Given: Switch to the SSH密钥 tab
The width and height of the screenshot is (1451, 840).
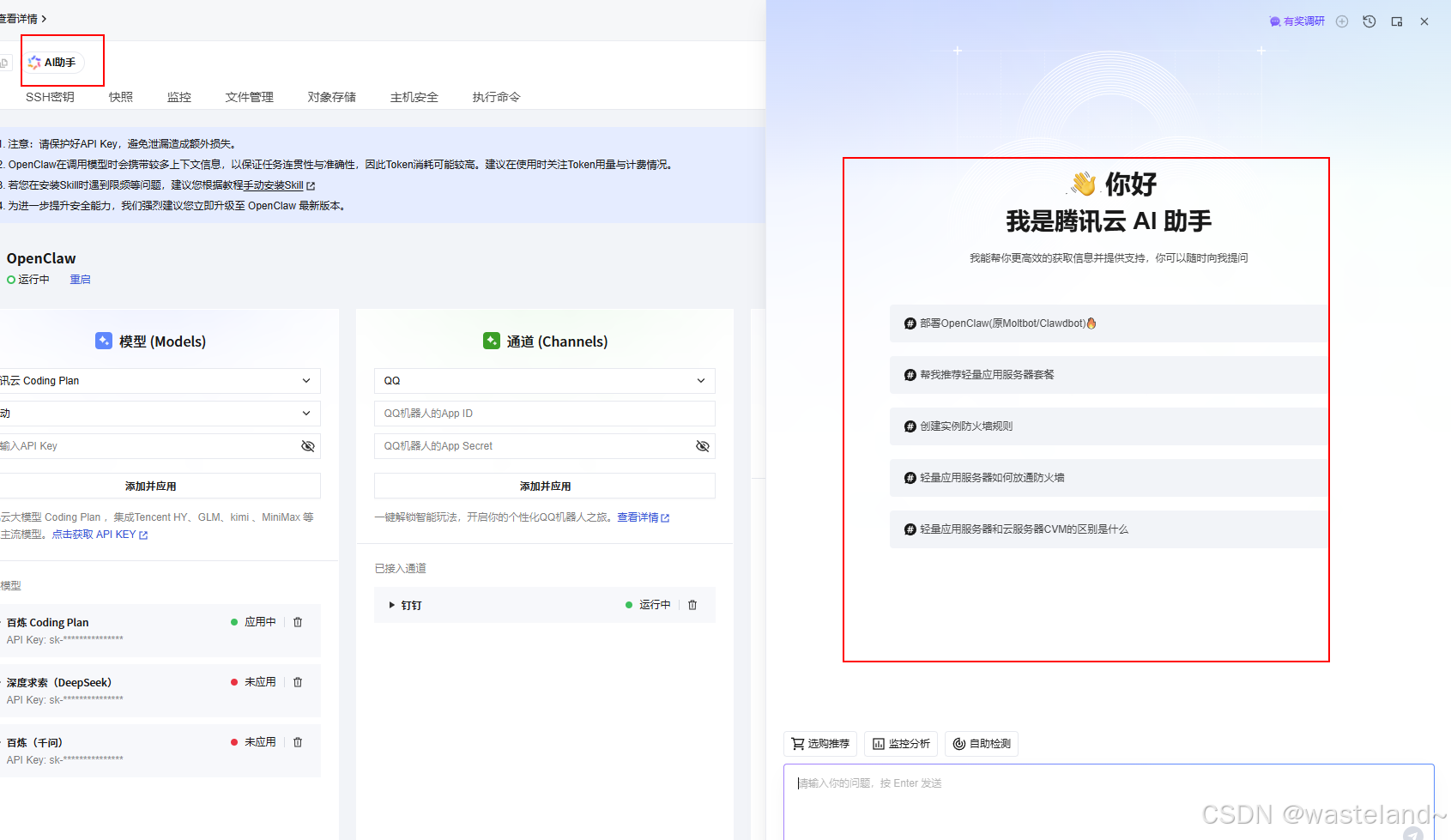Looking at the screenshot, I should 50,97.
